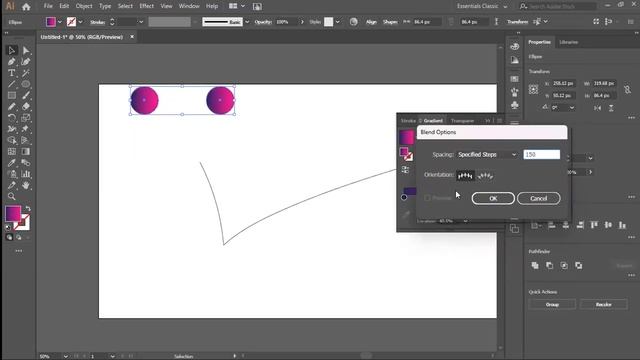640x360 pixels.
Task: Open the Object menu
Action: click(x=84, y=6)
